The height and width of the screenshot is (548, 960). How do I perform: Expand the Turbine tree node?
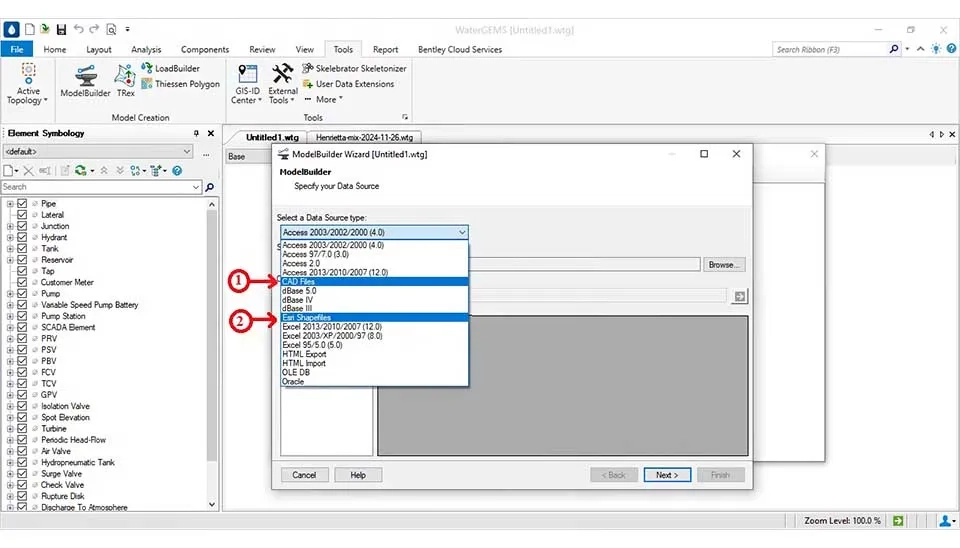(x=10, y=429)
